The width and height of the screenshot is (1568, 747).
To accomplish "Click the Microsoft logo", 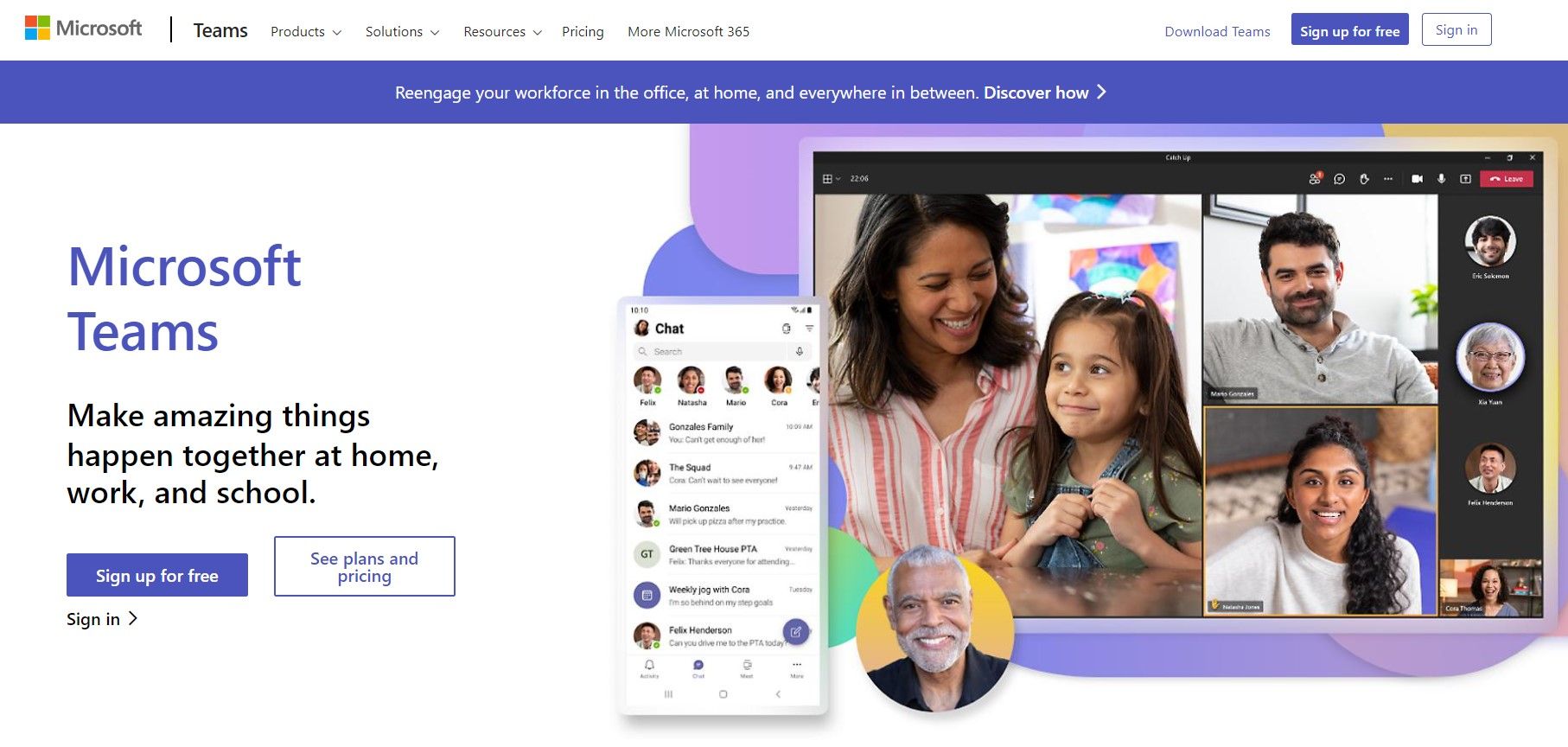I will [83, 29].
